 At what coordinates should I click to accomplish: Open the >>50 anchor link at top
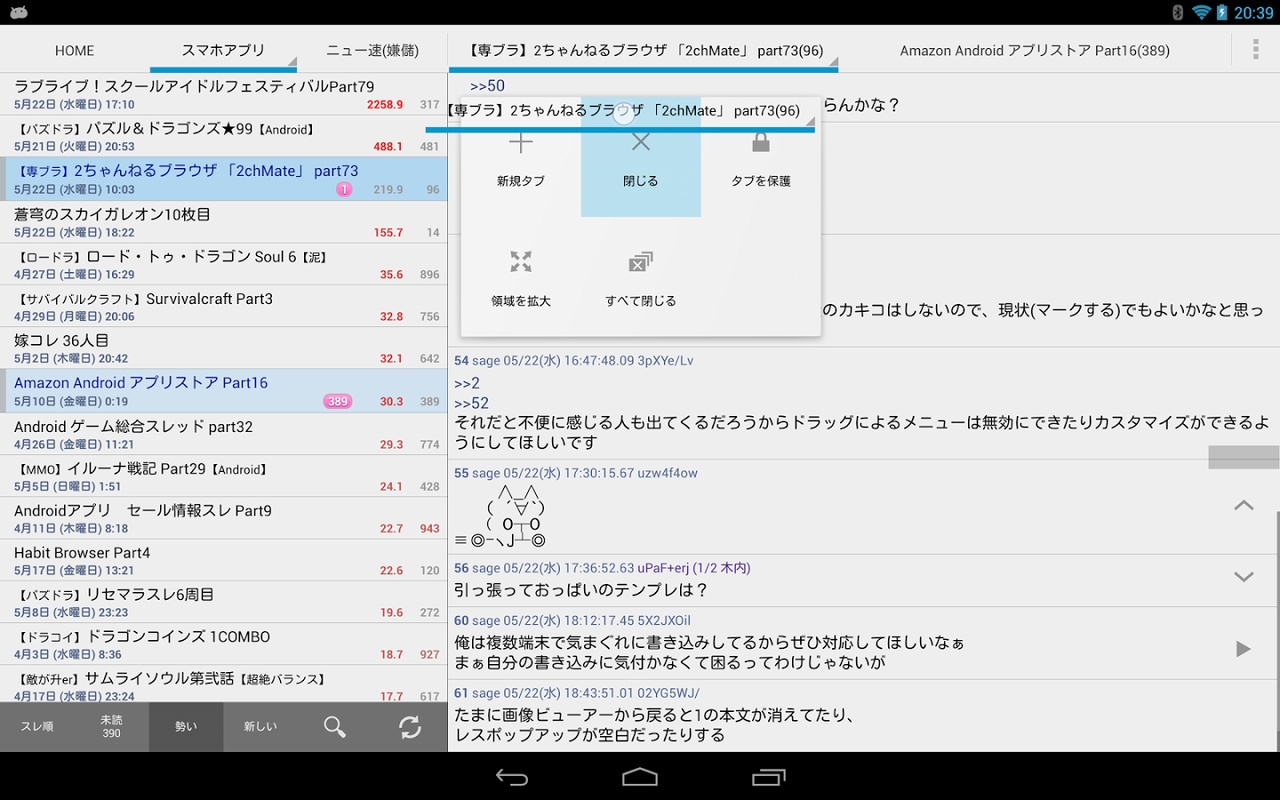487,86
